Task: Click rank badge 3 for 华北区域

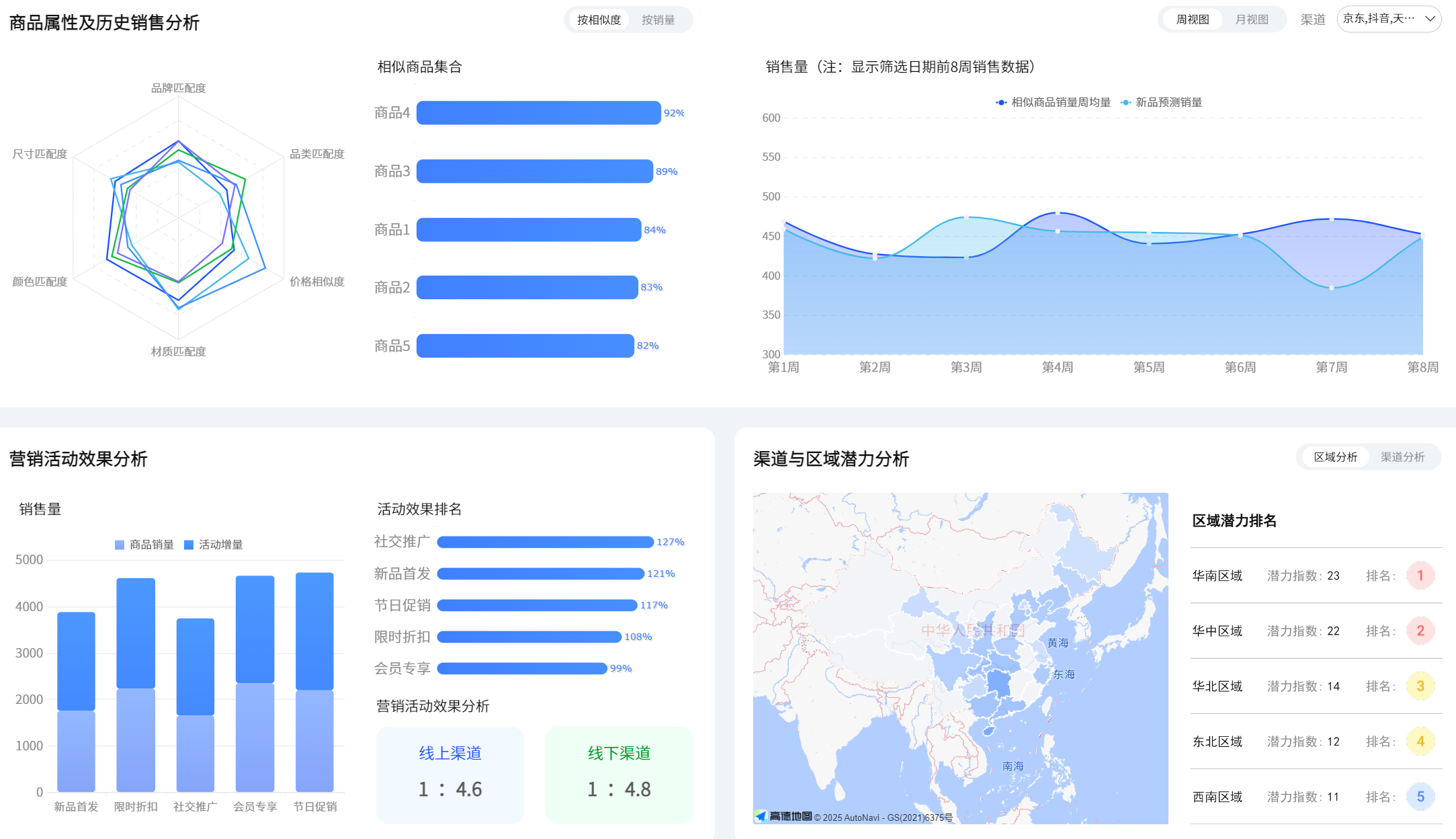Action: point(1420,686)
